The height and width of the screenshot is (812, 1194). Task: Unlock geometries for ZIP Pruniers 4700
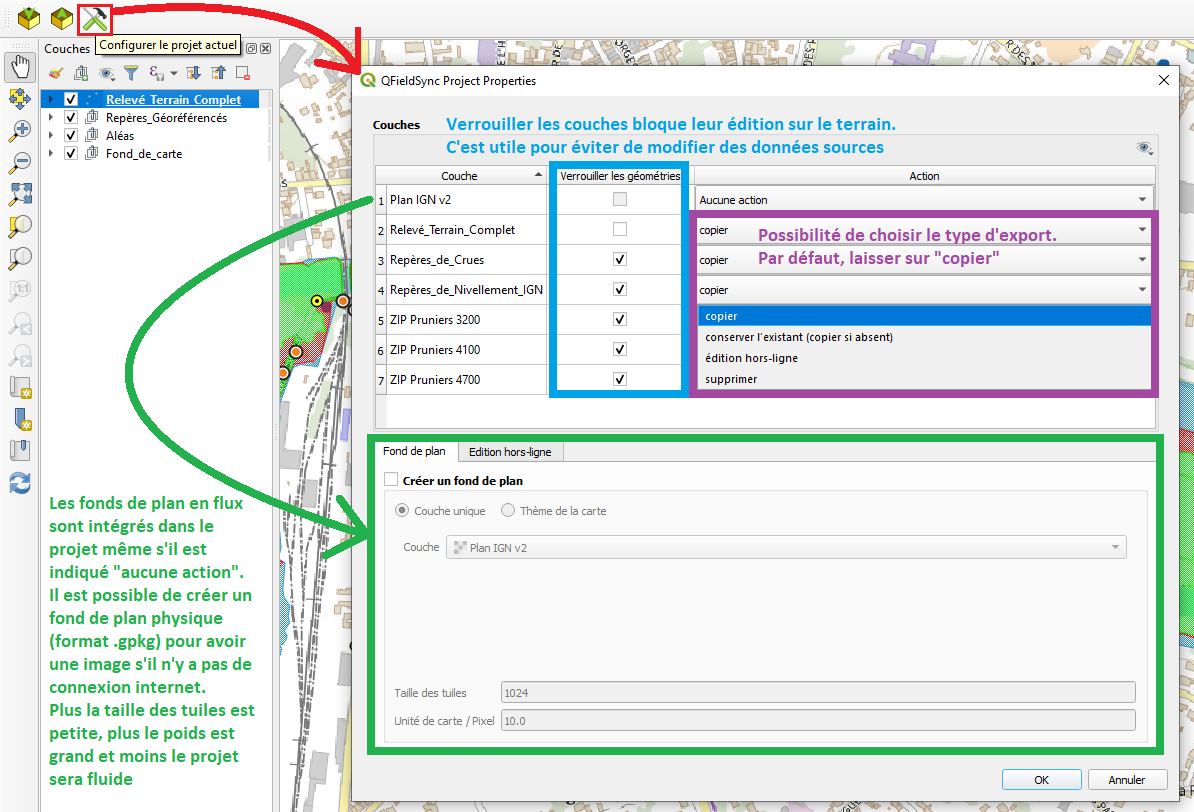pyautogui.click(x=620, y=379)
